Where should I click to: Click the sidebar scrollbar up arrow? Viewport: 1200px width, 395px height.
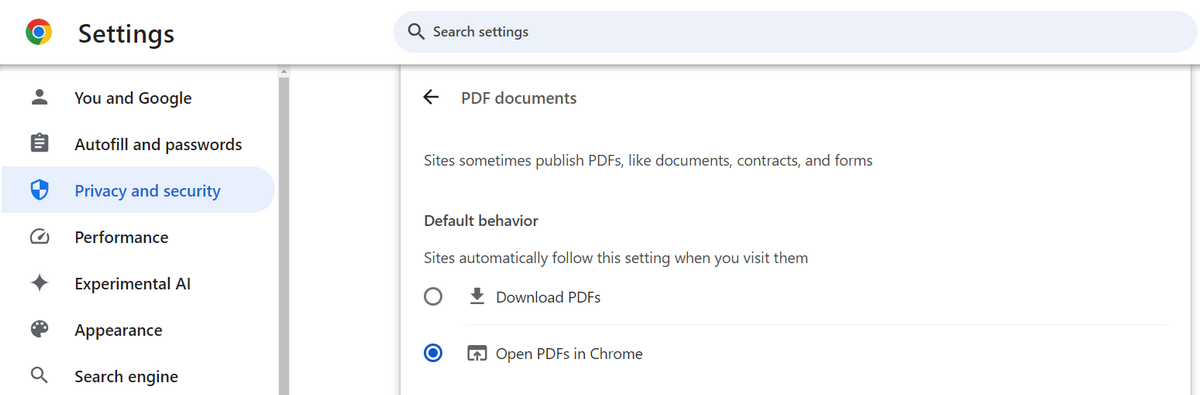(x=284, y=72)
